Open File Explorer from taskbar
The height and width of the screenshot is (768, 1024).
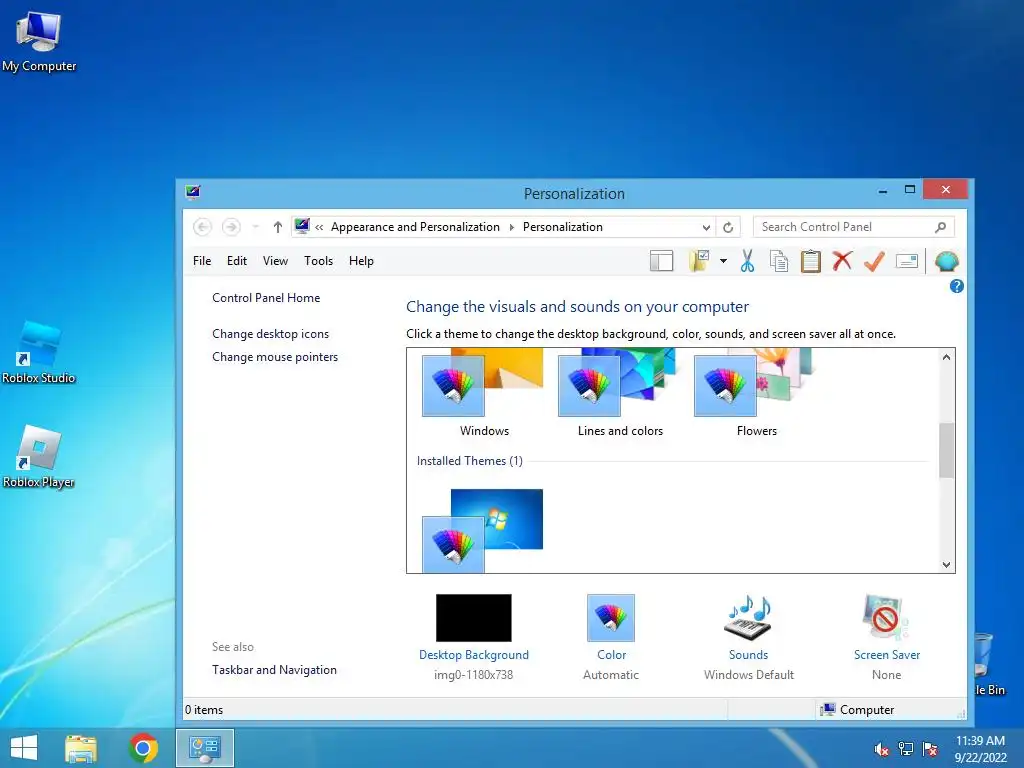click(81, 748)
